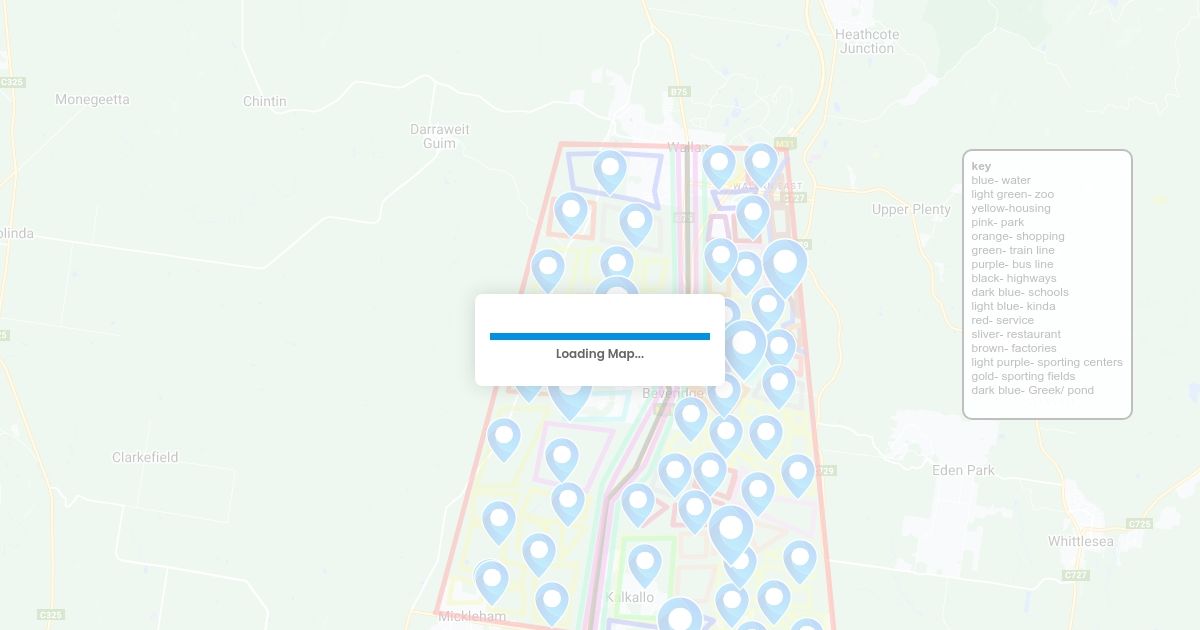Viewport: 1200px width, 630px height.
Task: Click the Eden Park place label
Action: [x=963, y=470]
